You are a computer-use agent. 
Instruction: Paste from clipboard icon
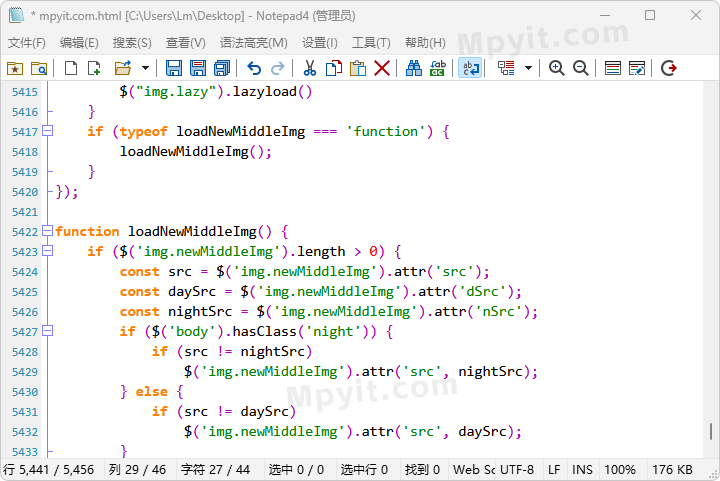pyautogui.click(x=358, y=68)
